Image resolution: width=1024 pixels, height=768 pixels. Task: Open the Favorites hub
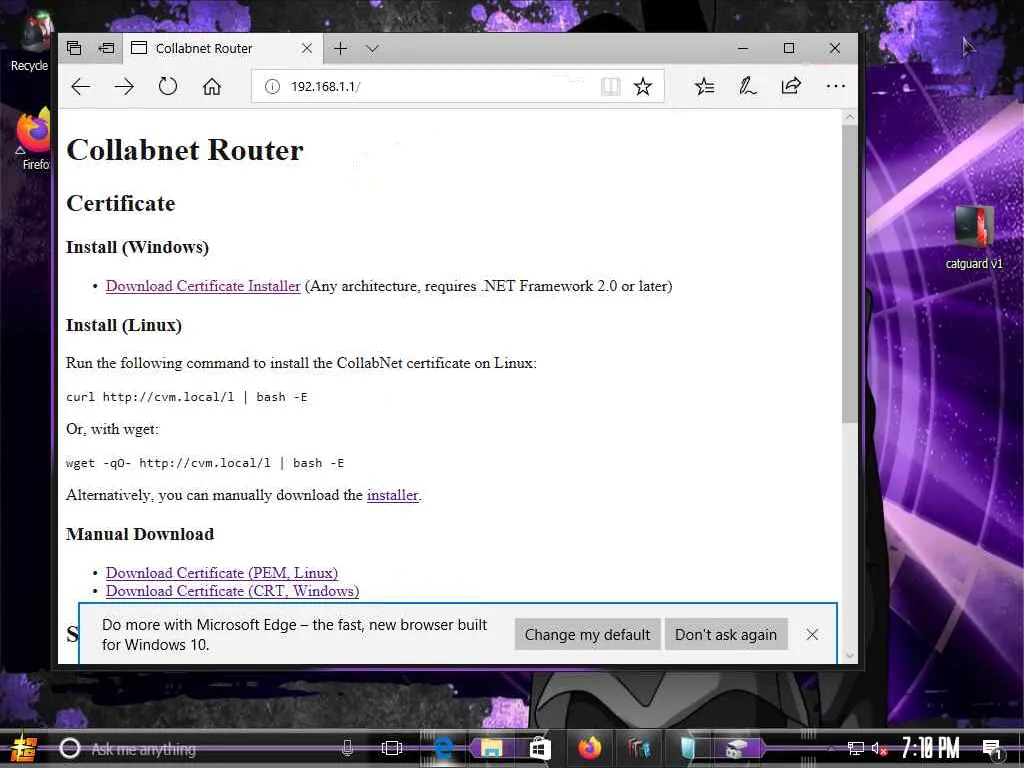704,86
